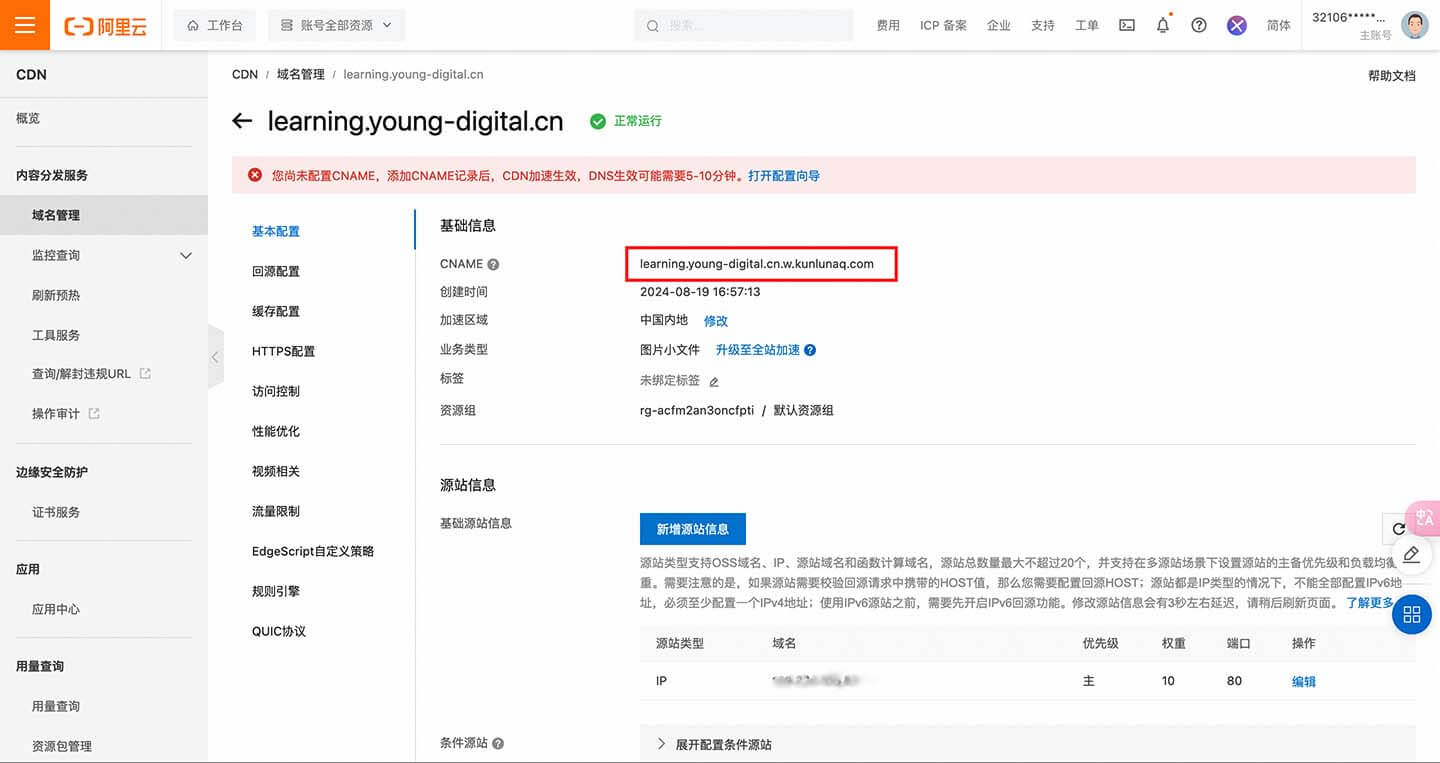Open the 工作台 home button

coord(215,26)
